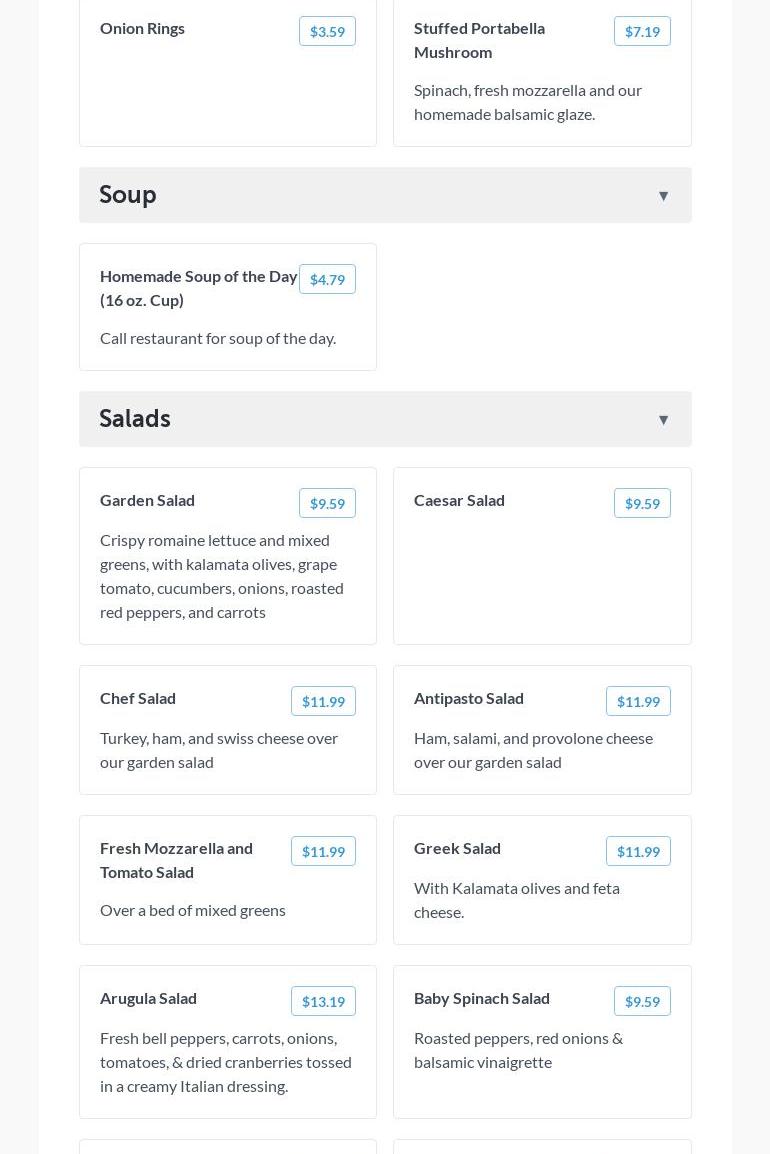Open the Garden Salad item title
This screenshot has height=1154, width=770.
(147, 500)
